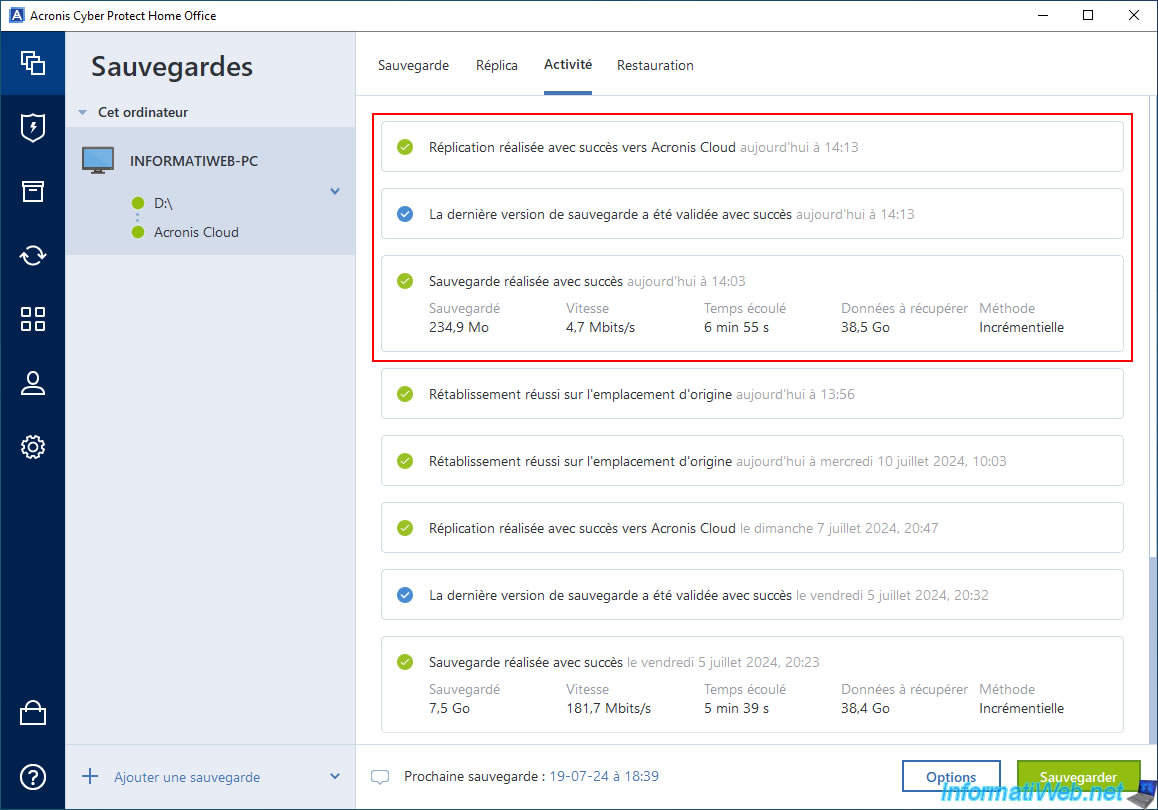
Task: Click the comment bubble icon near Prochaine sauvegarde
Action: [380, 777]
